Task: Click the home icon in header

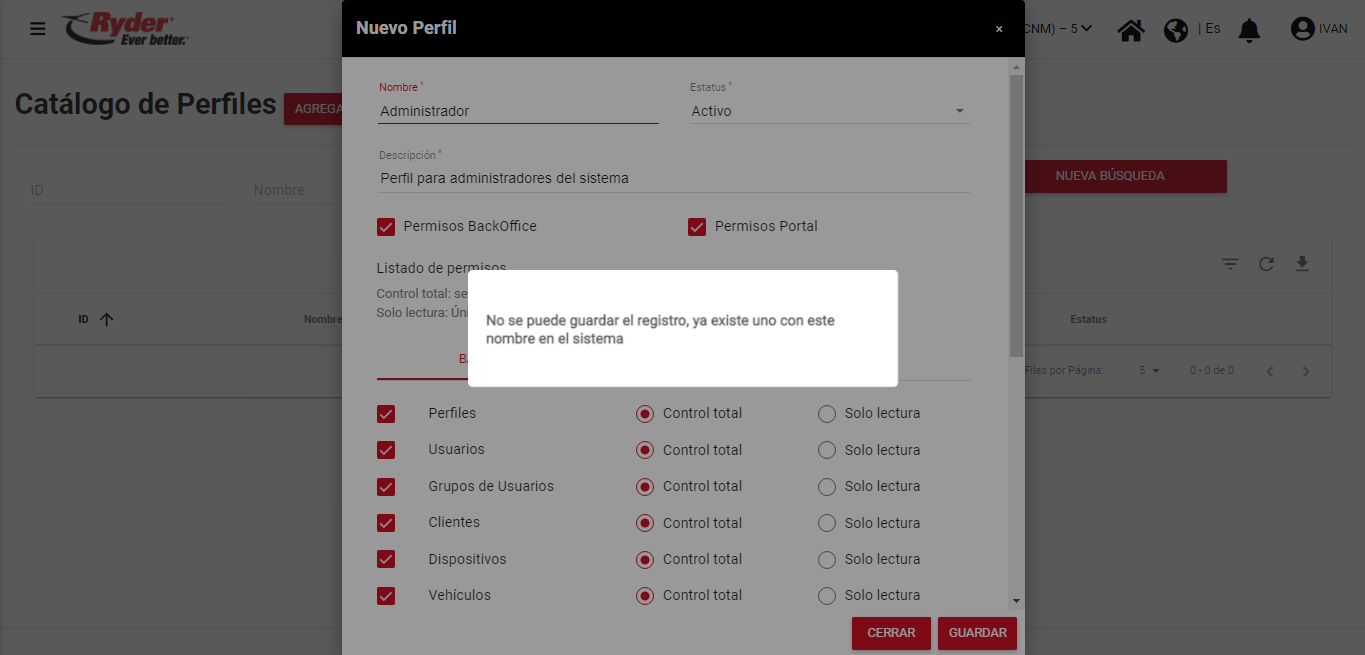Action: point(1131,30)
